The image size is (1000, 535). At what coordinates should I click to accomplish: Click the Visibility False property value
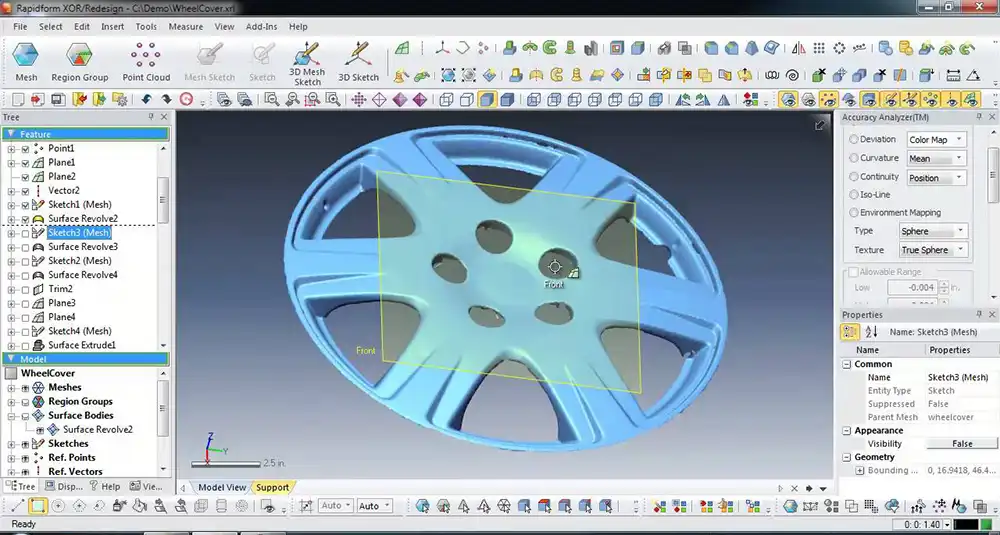[962, 444]
